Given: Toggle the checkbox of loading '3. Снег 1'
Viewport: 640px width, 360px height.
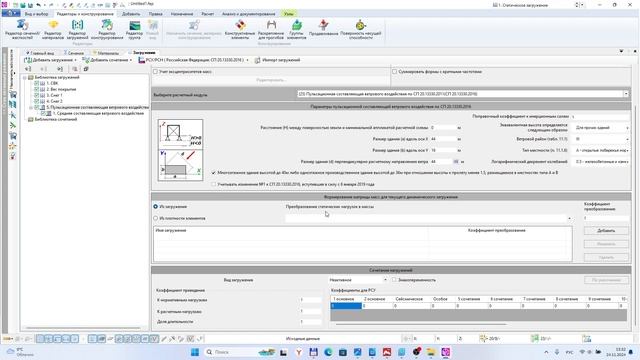Looking at the screenshot, I should [x=37, y=95].
